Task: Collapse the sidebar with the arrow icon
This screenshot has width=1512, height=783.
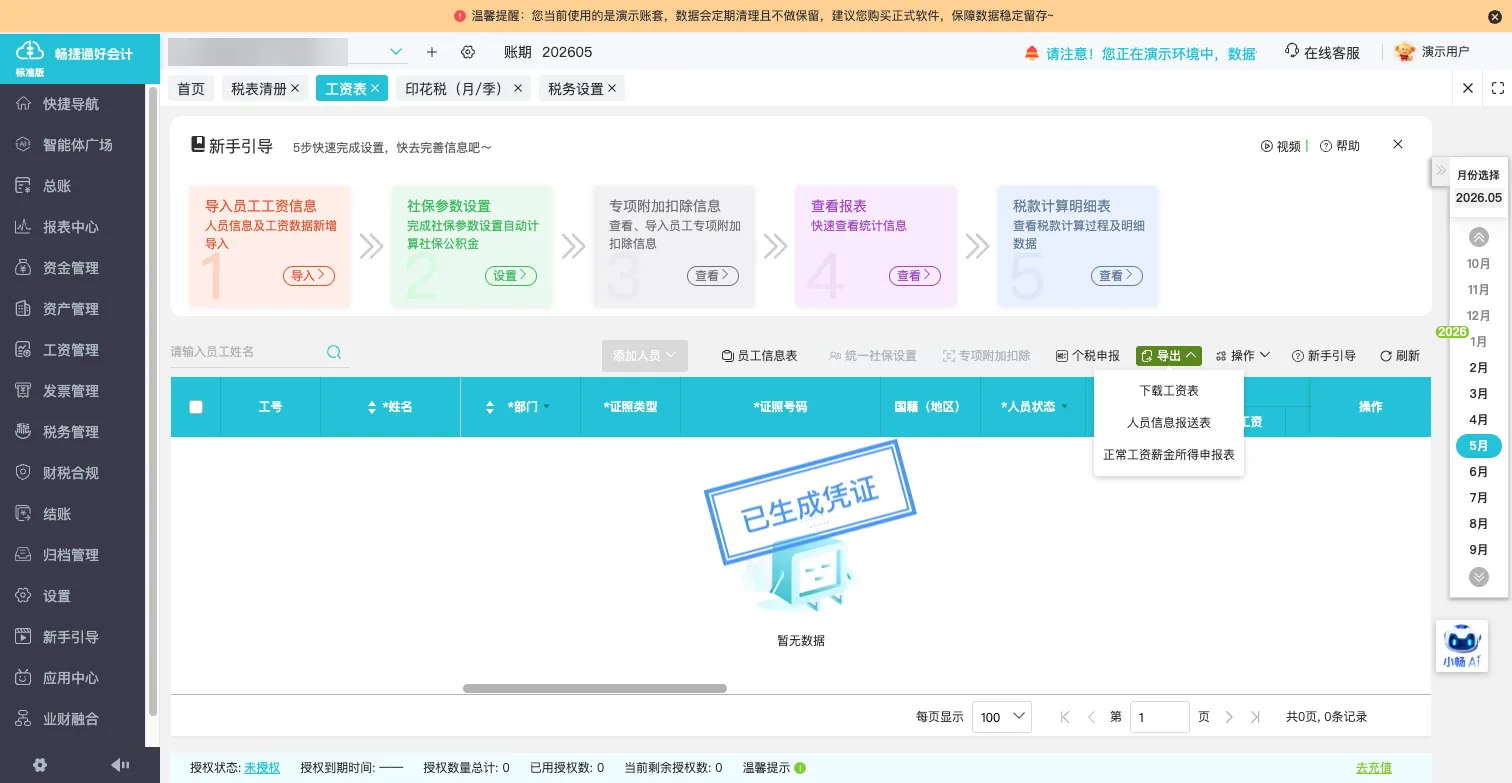Action: (x=120, y=765)
